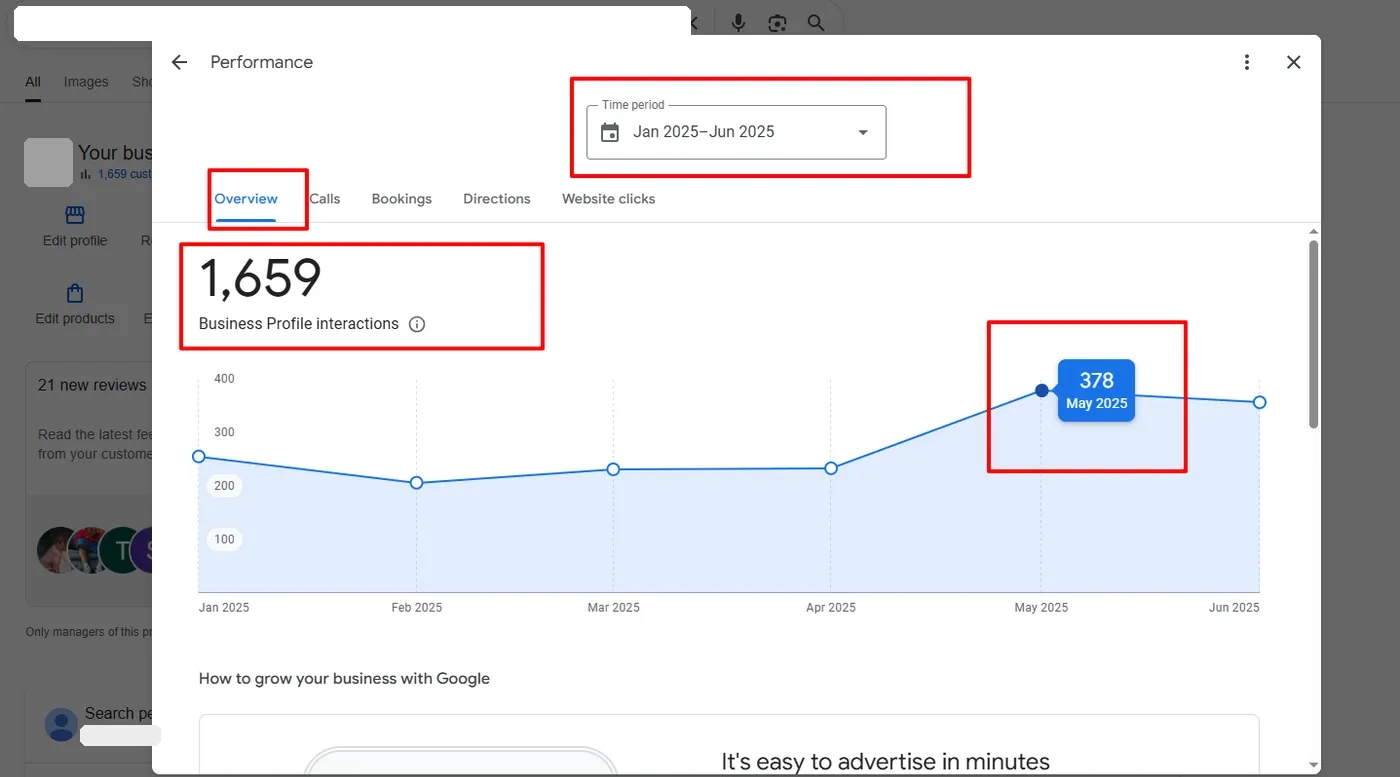Image resolution: width=1400 pixels, height=777 pixels.
Task: Open the Calls tab
Action: pos(325,199)
